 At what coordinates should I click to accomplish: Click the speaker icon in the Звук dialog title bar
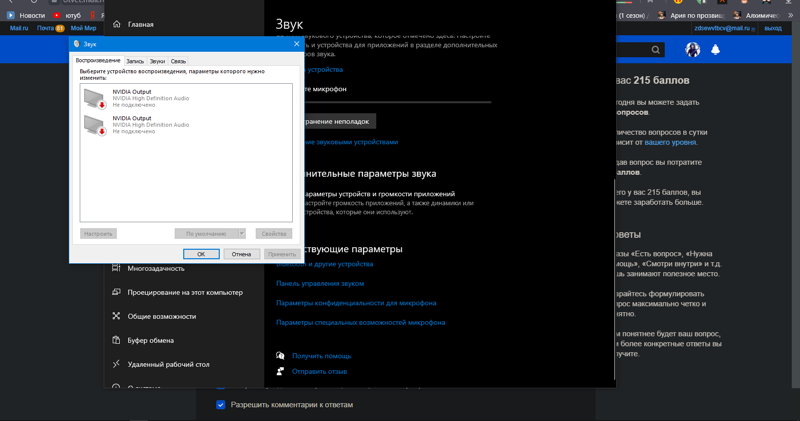point(77,44)
